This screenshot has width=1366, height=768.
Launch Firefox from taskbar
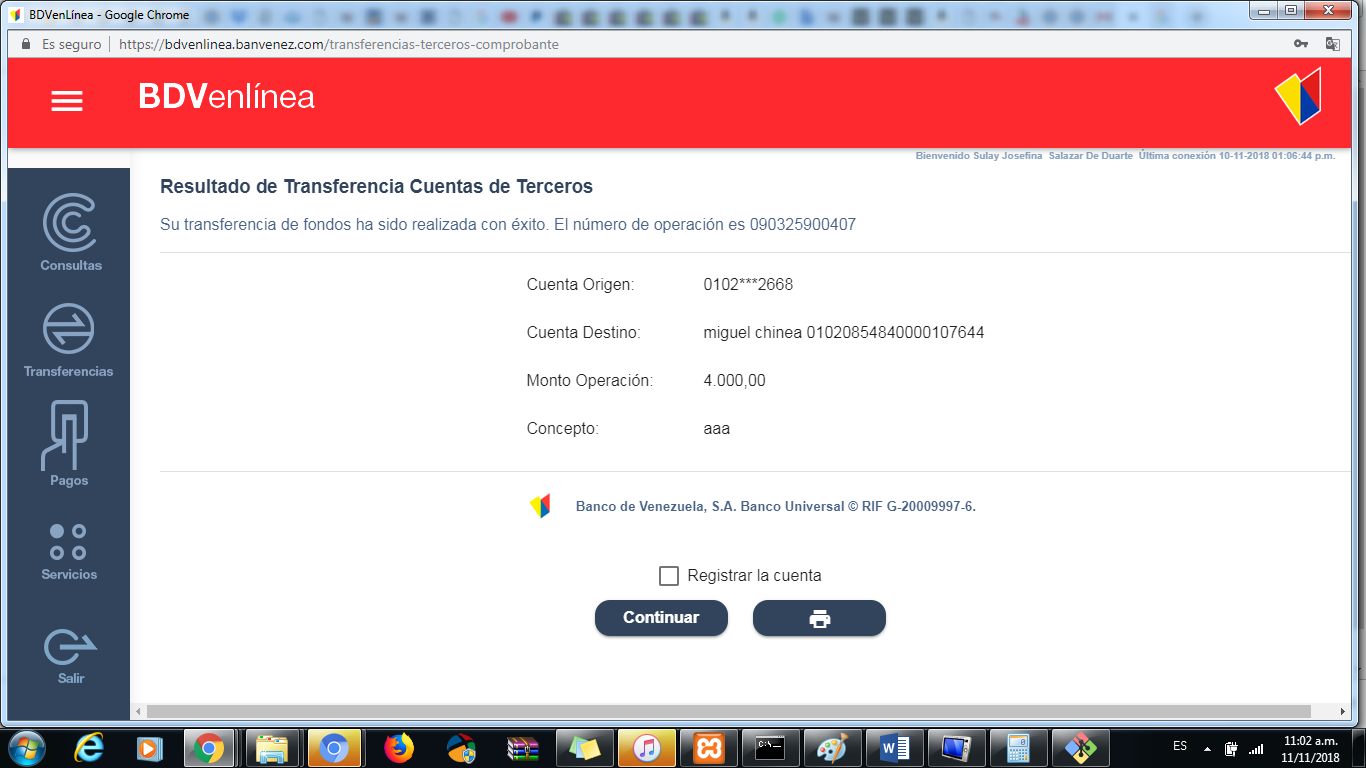coord(399,747)
